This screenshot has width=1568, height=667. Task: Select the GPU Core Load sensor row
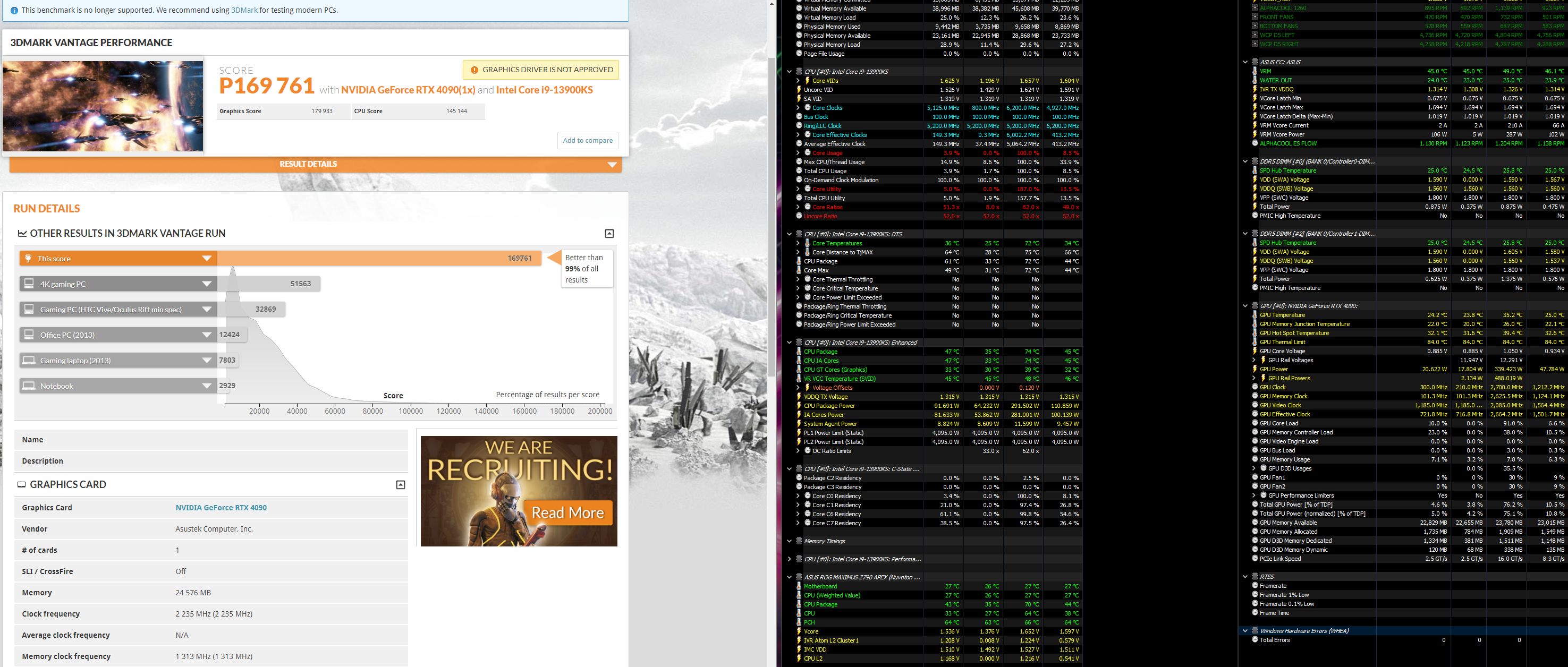tap(1403, 424)
